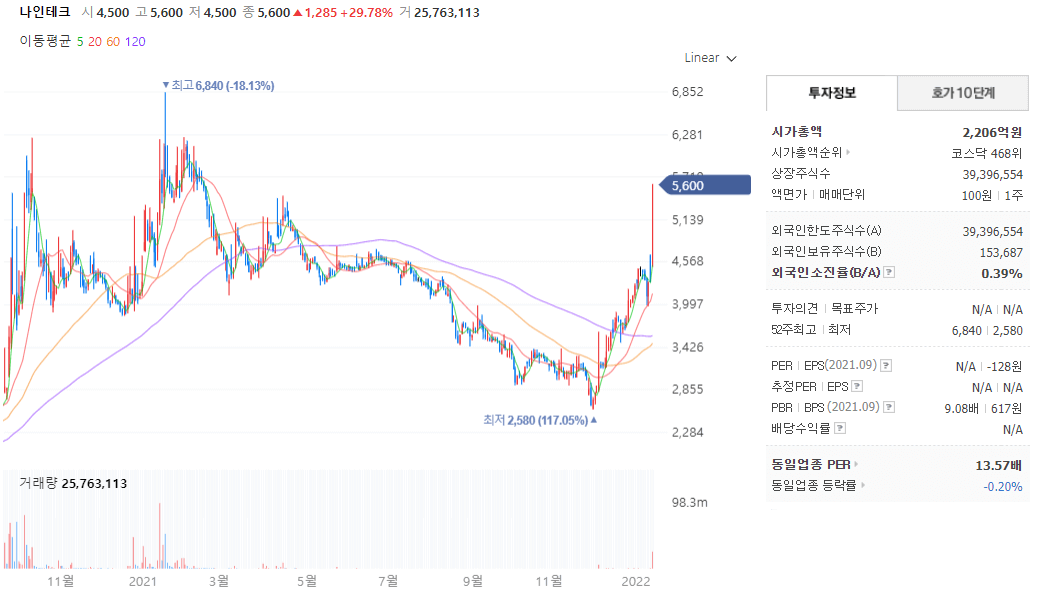The width and height of the screenshot is (1038, 596).
Task: Open the 동일업종 PER link
Action: point(814,465)
